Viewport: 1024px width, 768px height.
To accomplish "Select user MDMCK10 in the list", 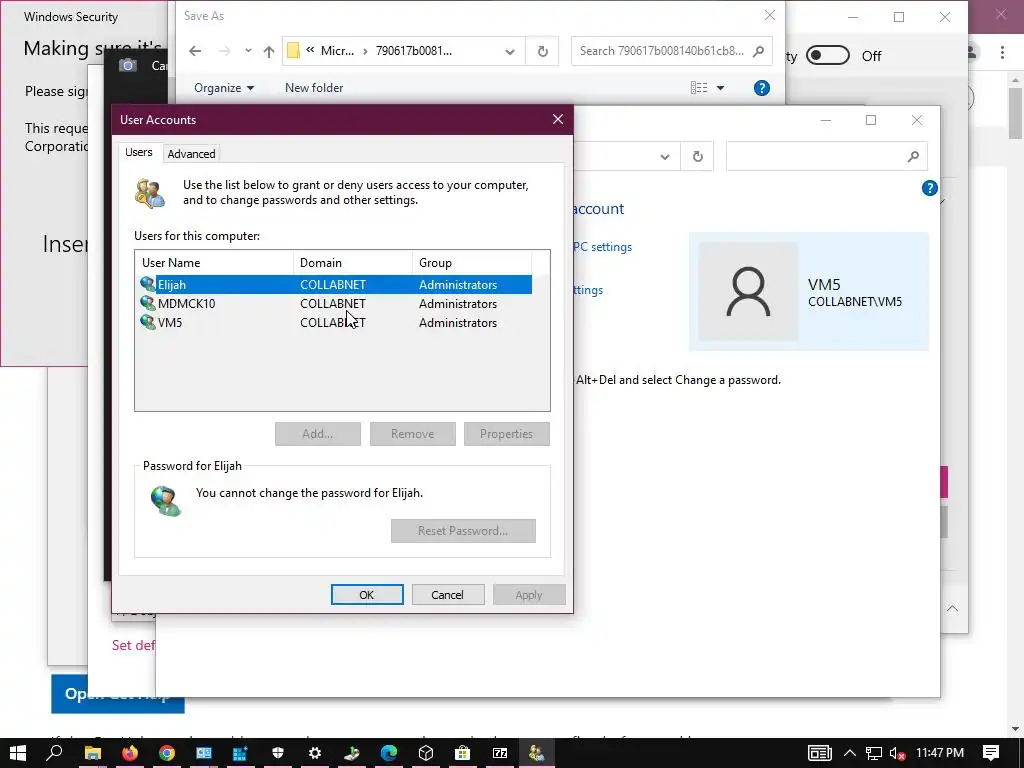I will (335, 304).
